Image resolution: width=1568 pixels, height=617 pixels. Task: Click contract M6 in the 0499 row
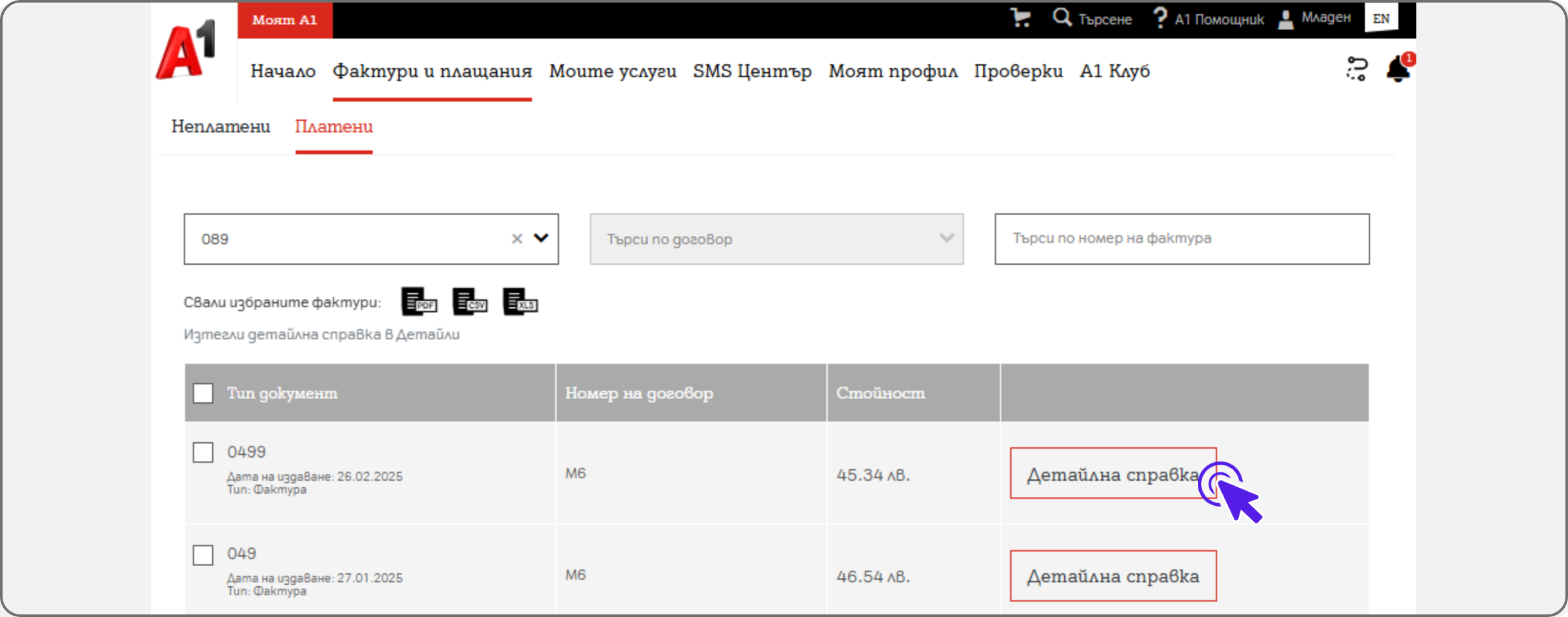pos(575,474)
